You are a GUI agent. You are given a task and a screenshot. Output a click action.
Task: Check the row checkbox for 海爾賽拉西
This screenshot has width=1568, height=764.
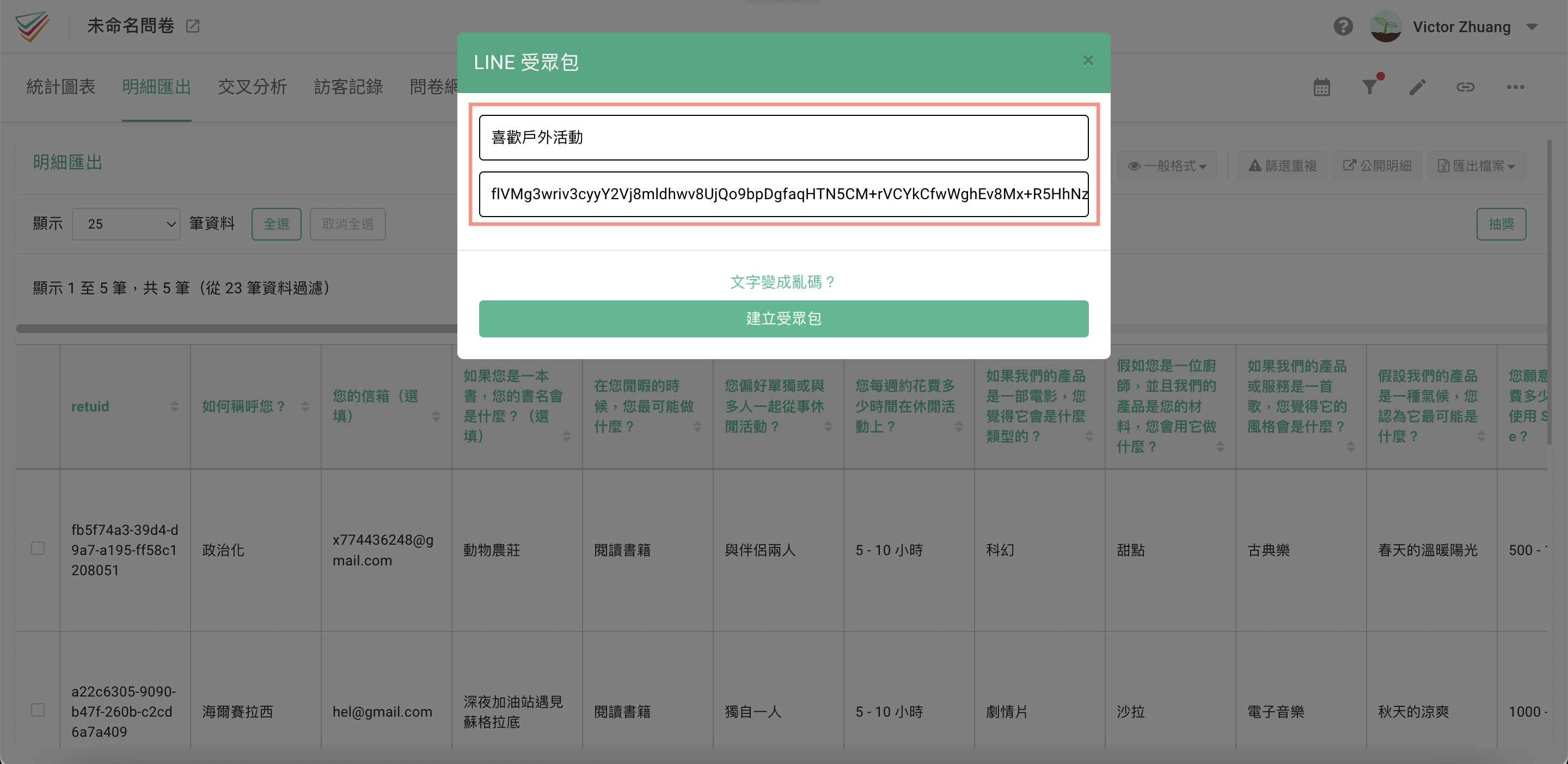point(38,710)
